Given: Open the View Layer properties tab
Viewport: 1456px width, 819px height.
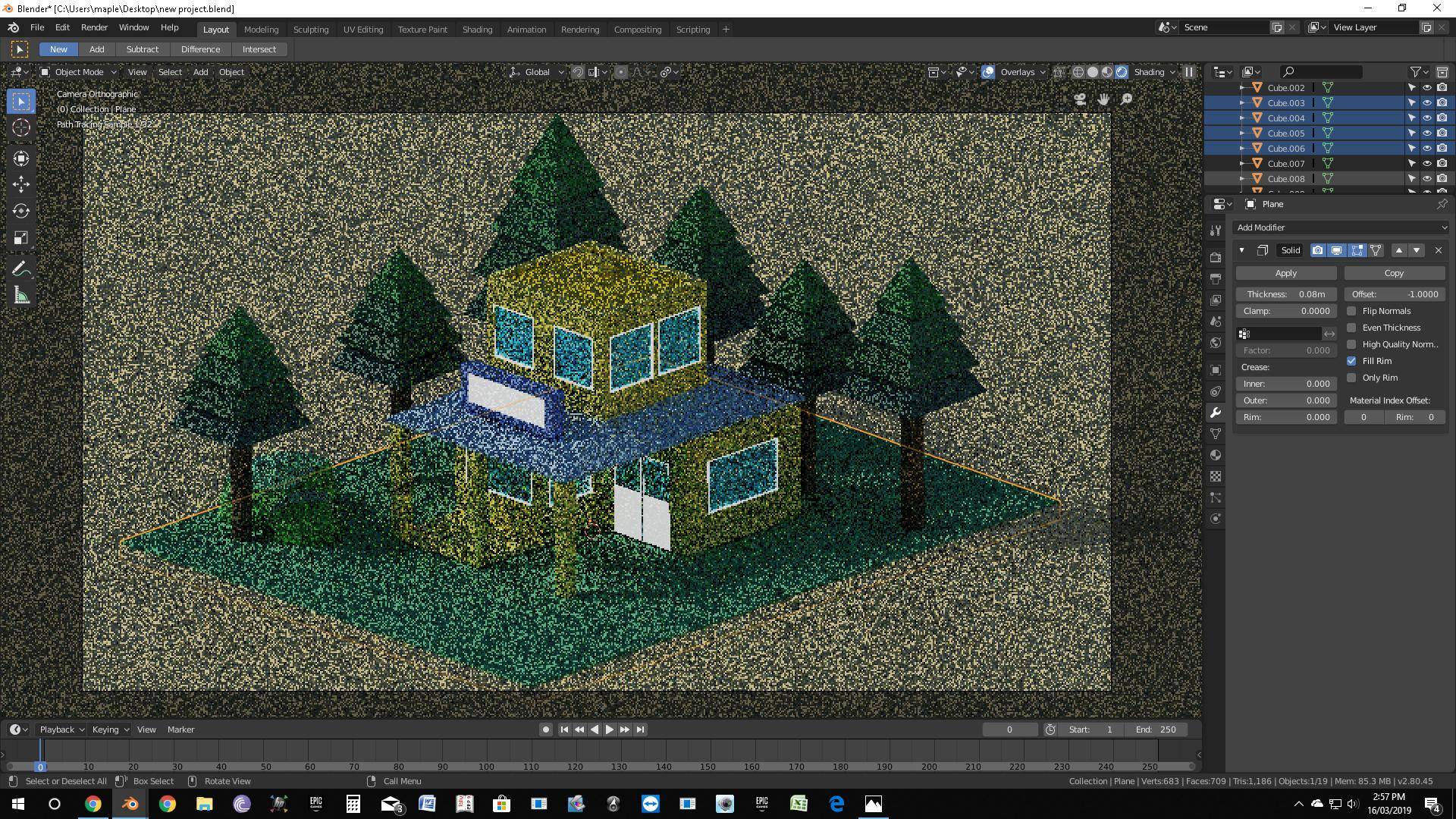Looking at the screenshot, I should tap(1216, 300).
